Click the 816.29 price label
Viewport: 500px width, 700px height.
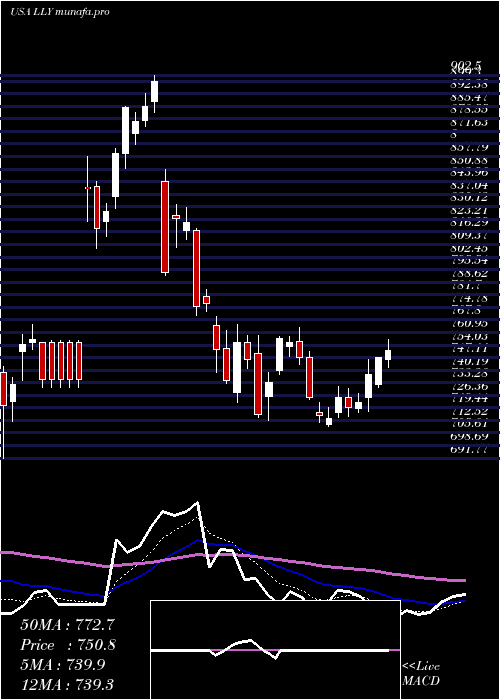(469, 223)
